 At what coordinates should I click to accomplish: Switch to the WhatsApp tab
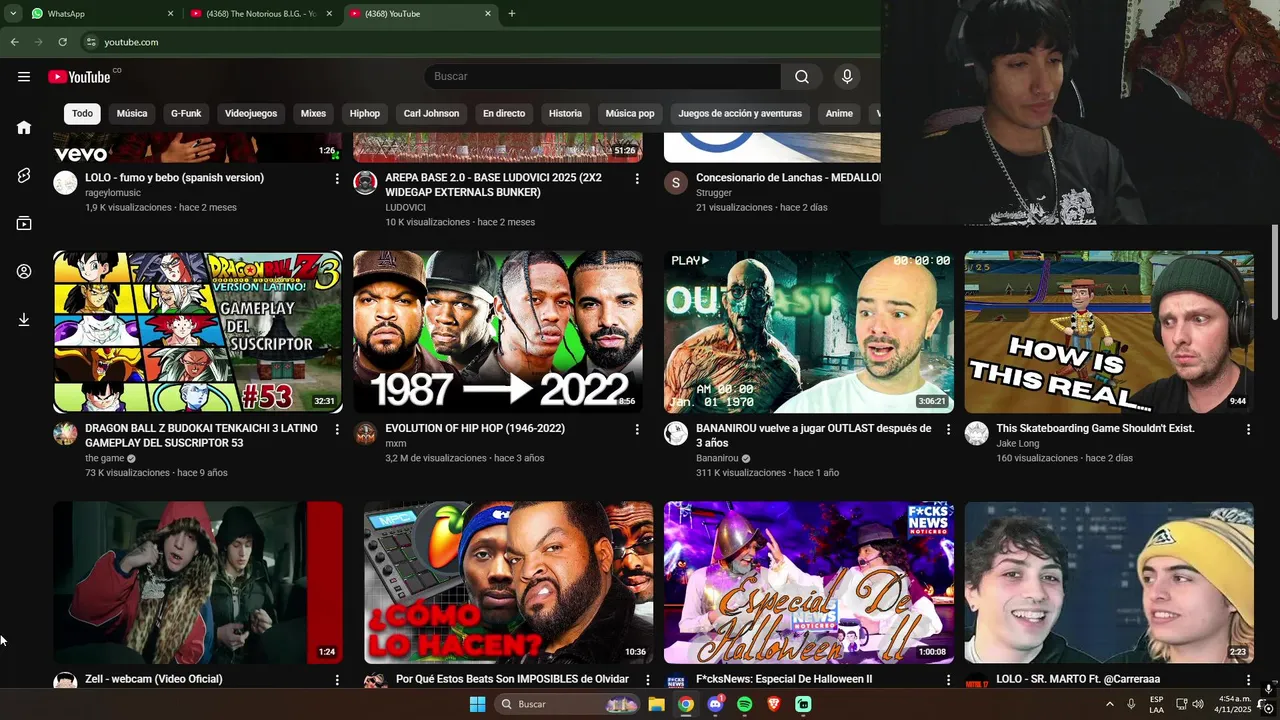100,14
